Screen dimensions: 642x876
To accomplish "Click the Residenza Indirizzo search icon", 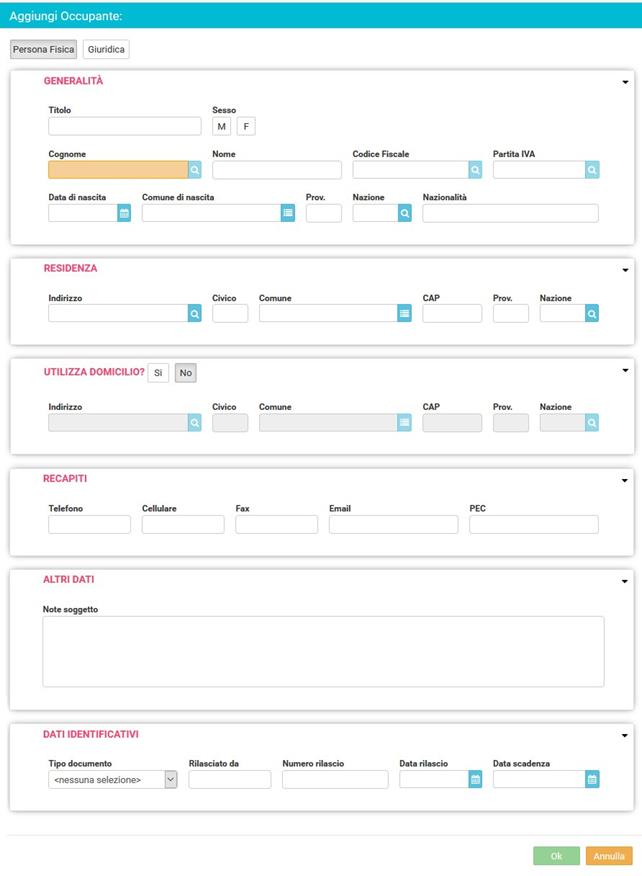I will 194,313.
